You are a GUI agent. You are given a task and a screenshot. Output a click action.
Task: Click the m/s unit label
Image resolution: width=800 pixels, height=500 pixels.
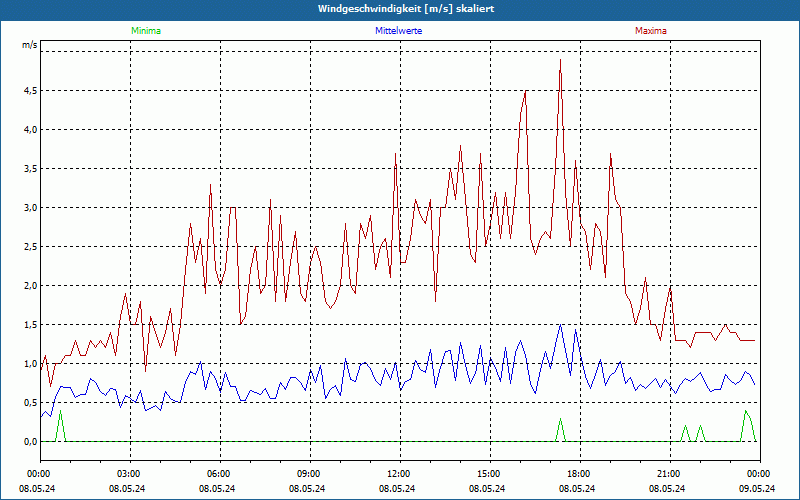coord(30,45)
